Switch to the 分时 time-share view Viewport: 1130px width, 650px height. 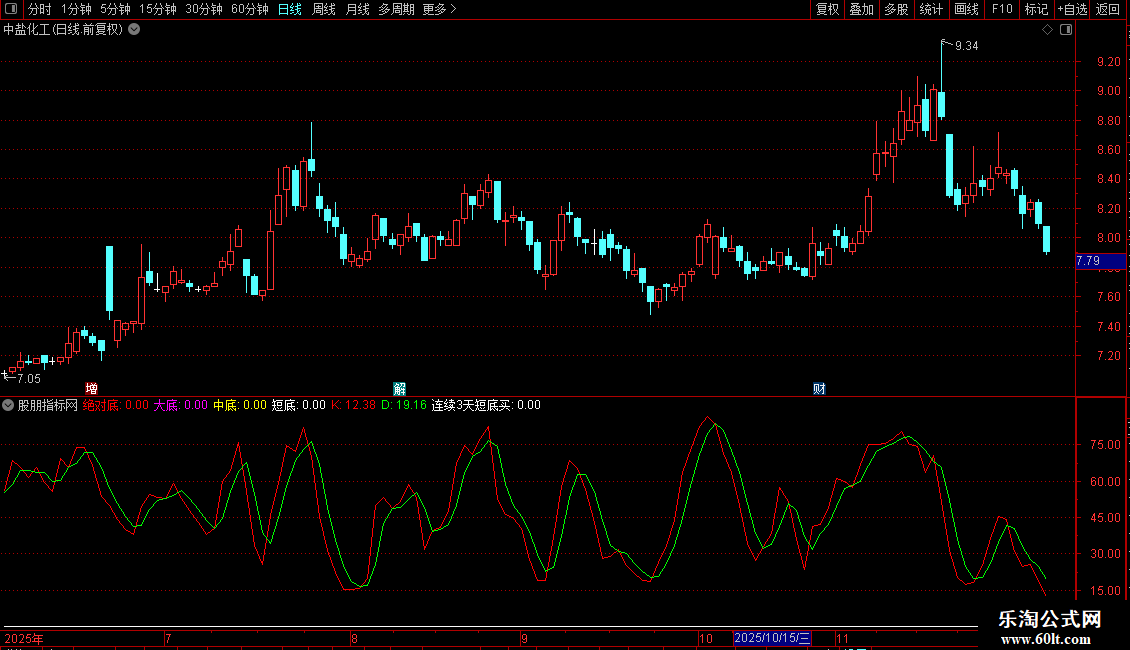(x=40, y=9)
